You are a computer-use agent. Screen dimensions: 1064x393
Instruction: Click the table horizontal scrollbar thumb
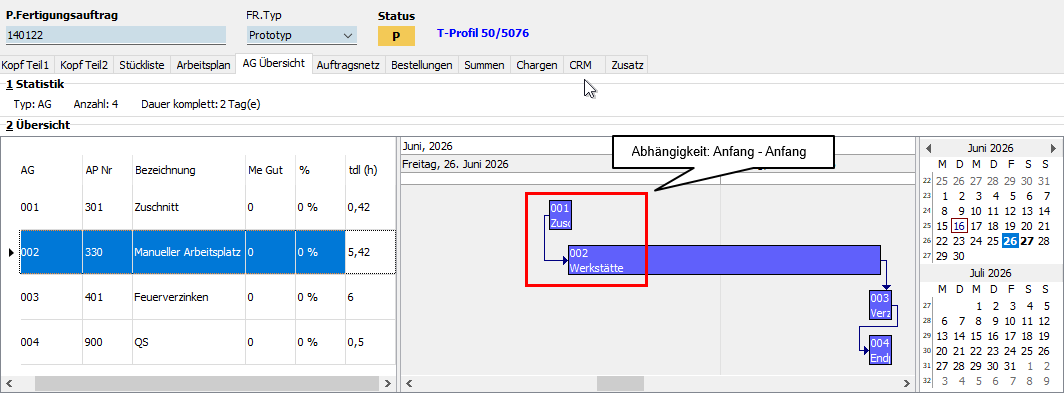click(x=206, y=383)
